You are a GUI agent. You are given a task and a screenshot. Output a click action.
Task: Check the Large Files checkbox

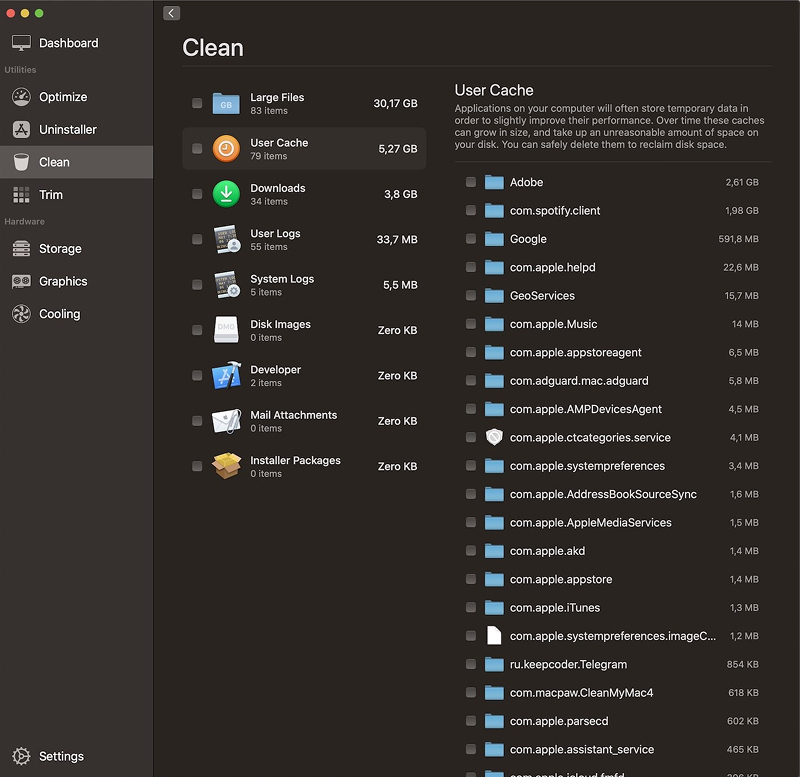click(197, 103)
